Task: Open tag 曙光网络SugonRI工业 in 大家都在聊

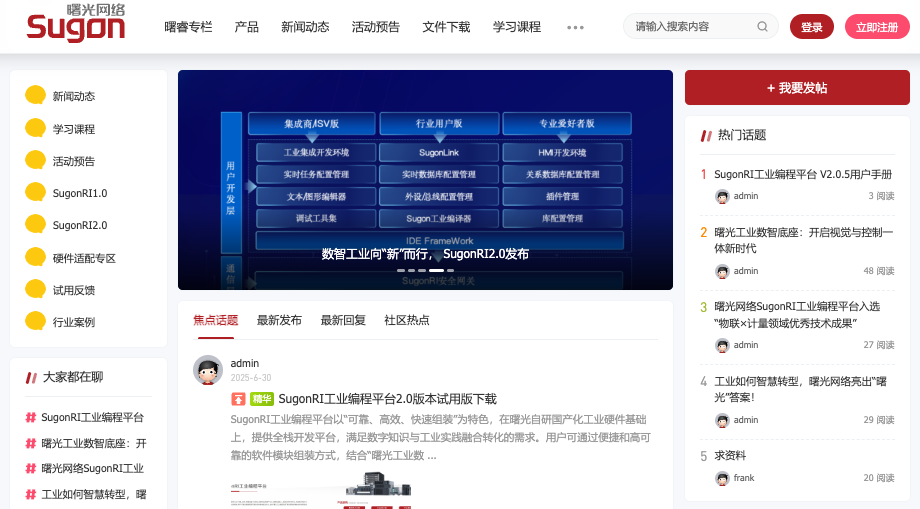Action: [92, 469]
